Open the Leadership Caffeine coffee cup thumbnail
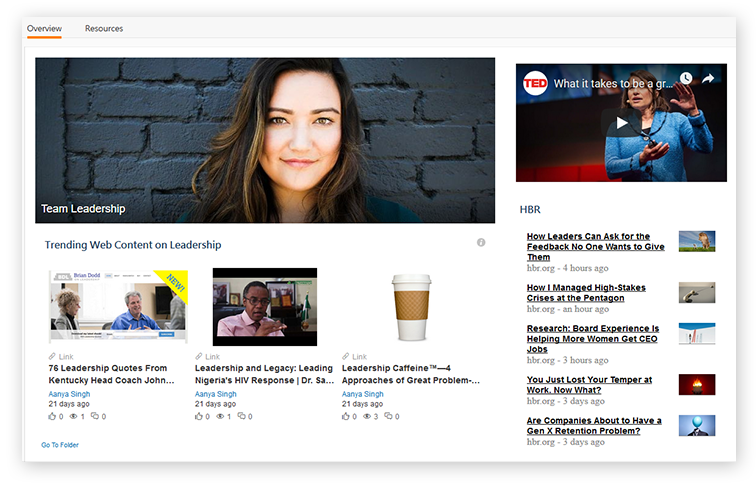The width and height of the screenshot is (756, 483). point(411,307)
